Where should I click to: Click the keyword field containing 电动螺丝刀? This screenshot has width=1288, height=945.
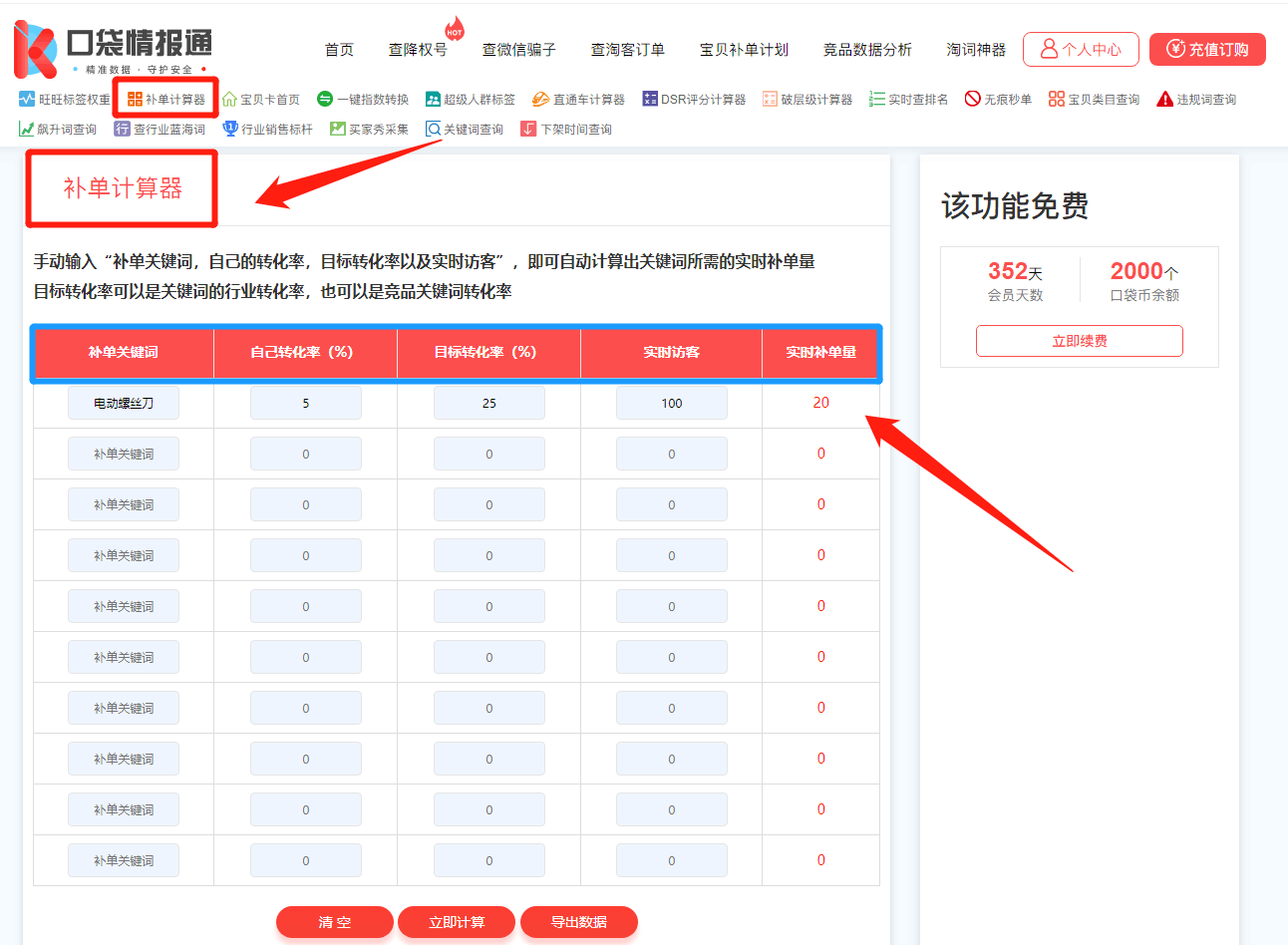124,403
